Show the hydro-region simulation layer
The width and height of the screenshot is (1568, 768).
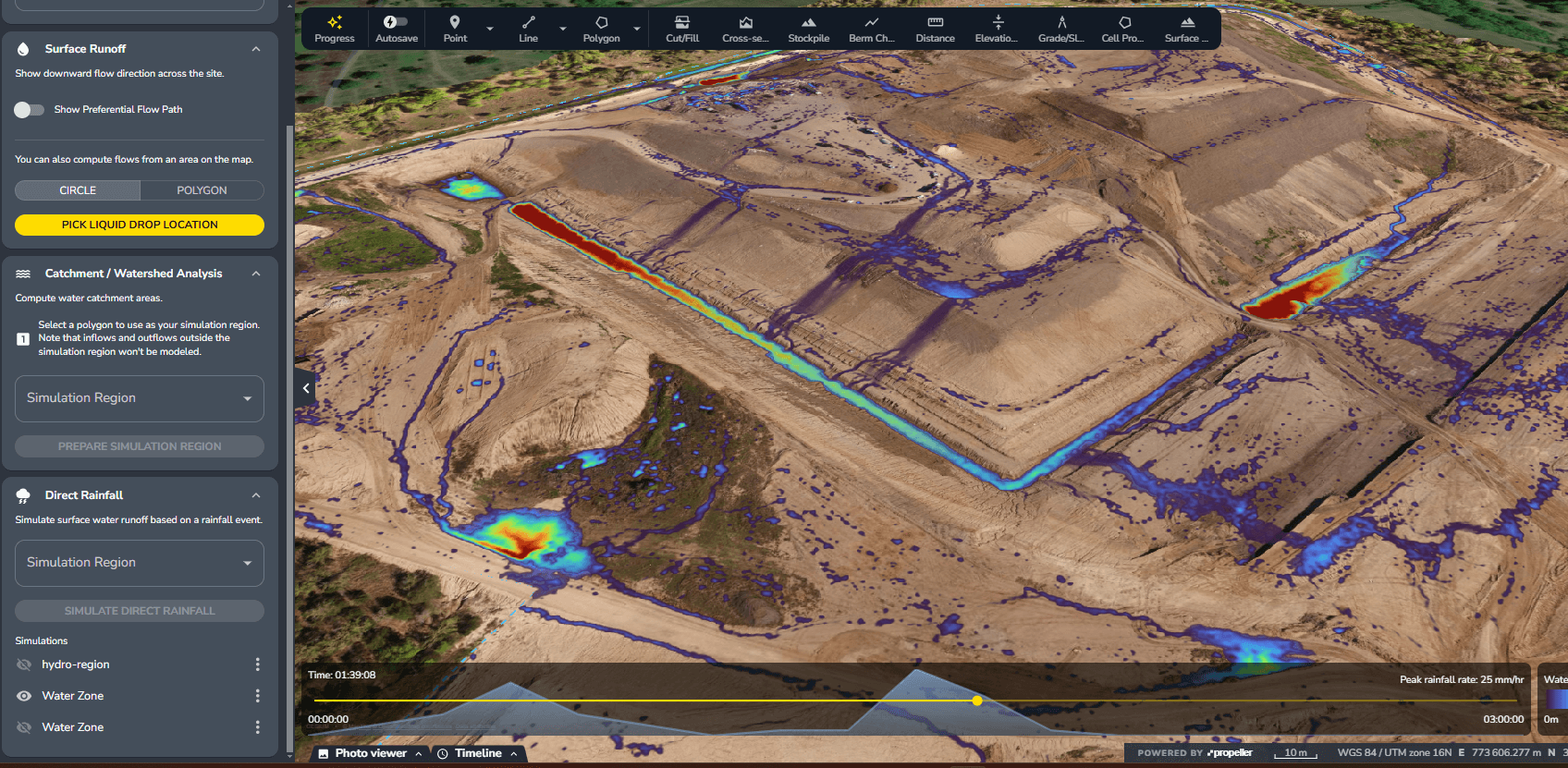point(24,664)
